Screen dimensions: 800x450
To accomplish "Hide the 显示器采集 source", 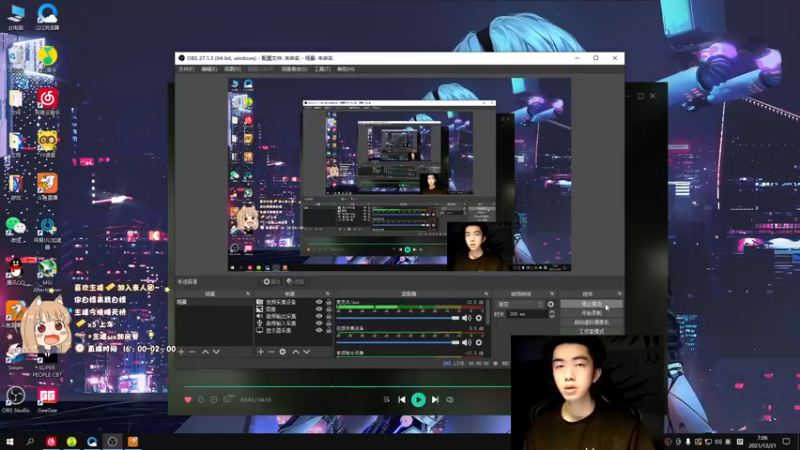I will tap(319, 330).
